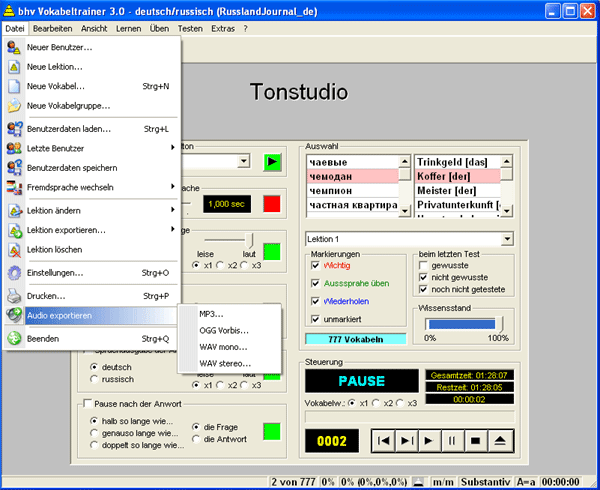Viewport: 600px width, 490px height.
Task: Click the Lektion löschen icon
Action: pos(14,250)
